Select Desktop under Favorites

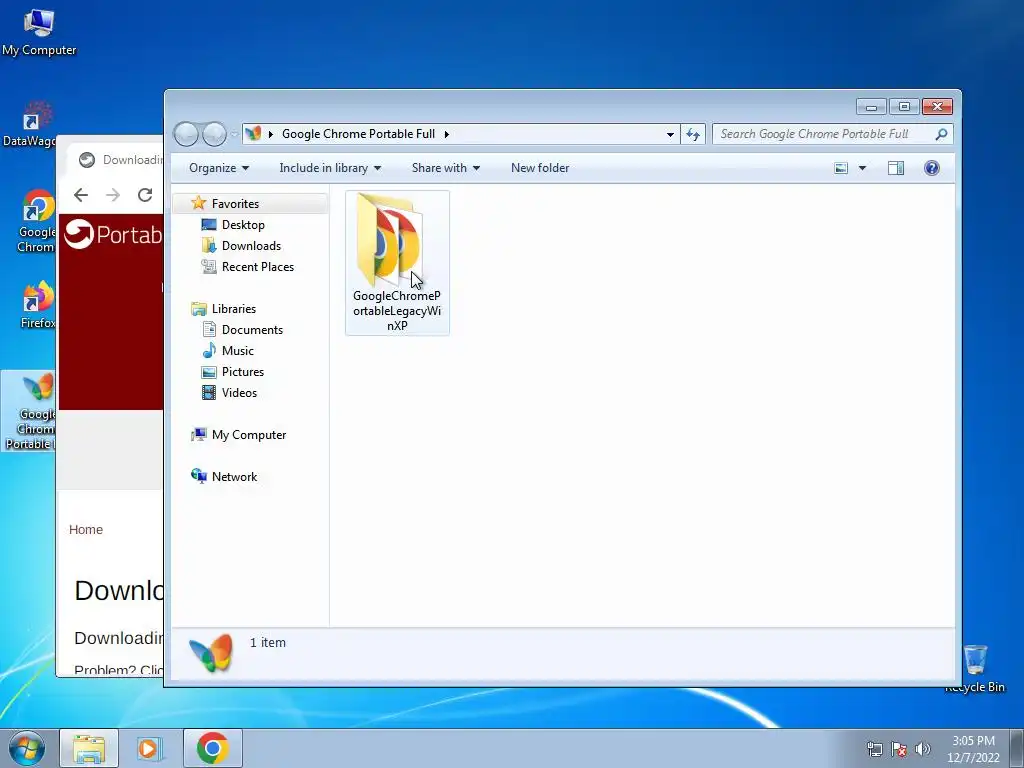[x=243, y=225]
